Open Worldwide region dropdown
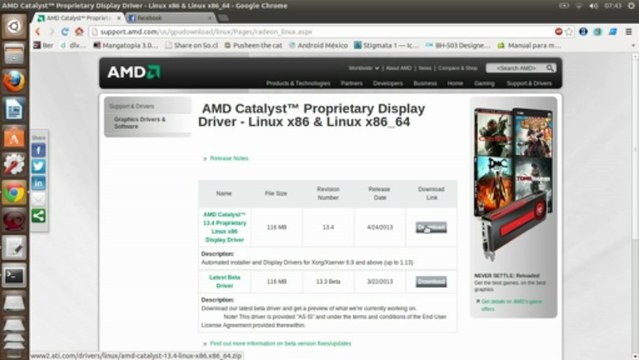 pyautogui.click(x=364, y=68)
